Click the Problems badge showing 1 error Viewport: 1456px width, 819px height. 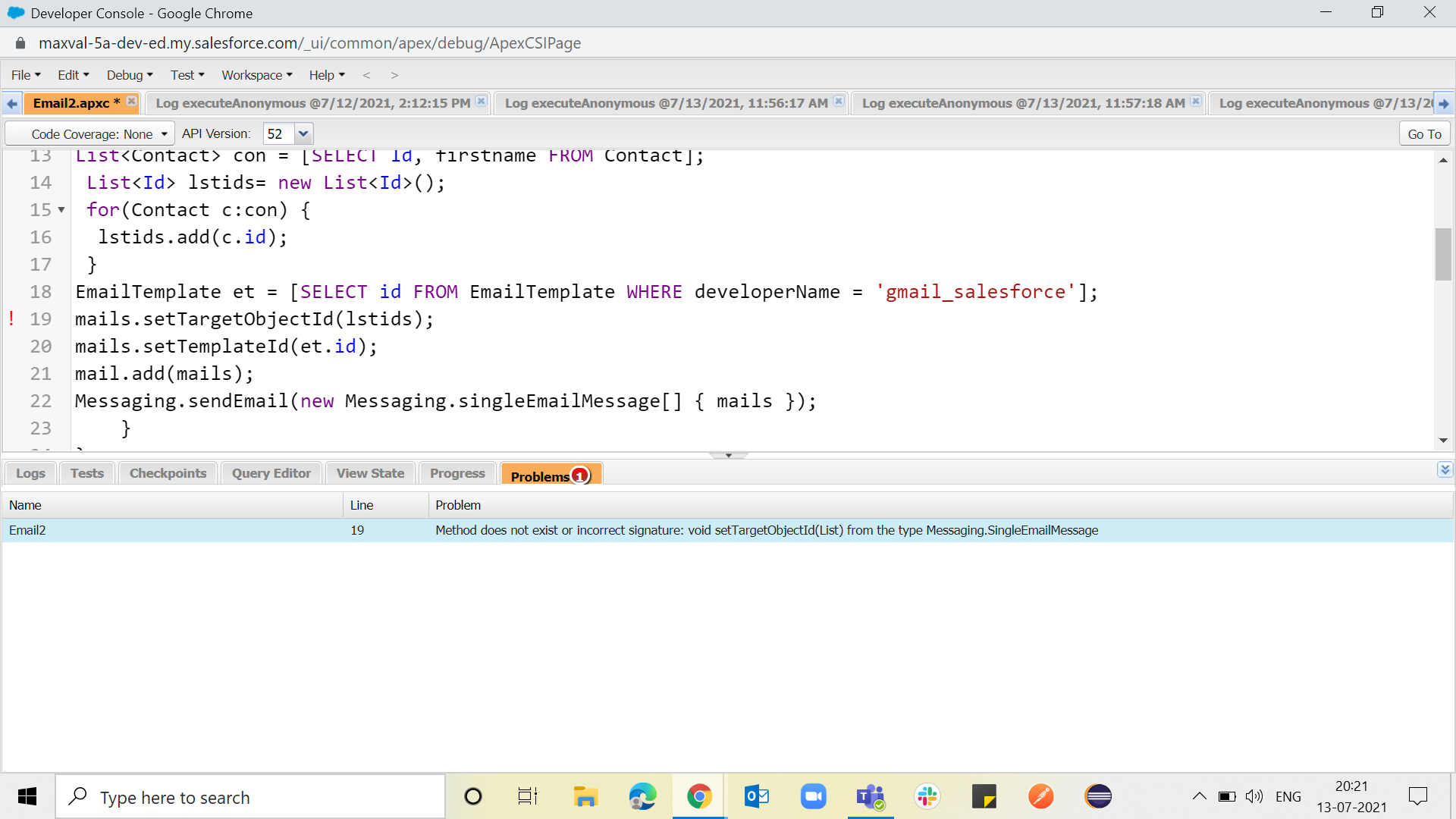[580, 475]
